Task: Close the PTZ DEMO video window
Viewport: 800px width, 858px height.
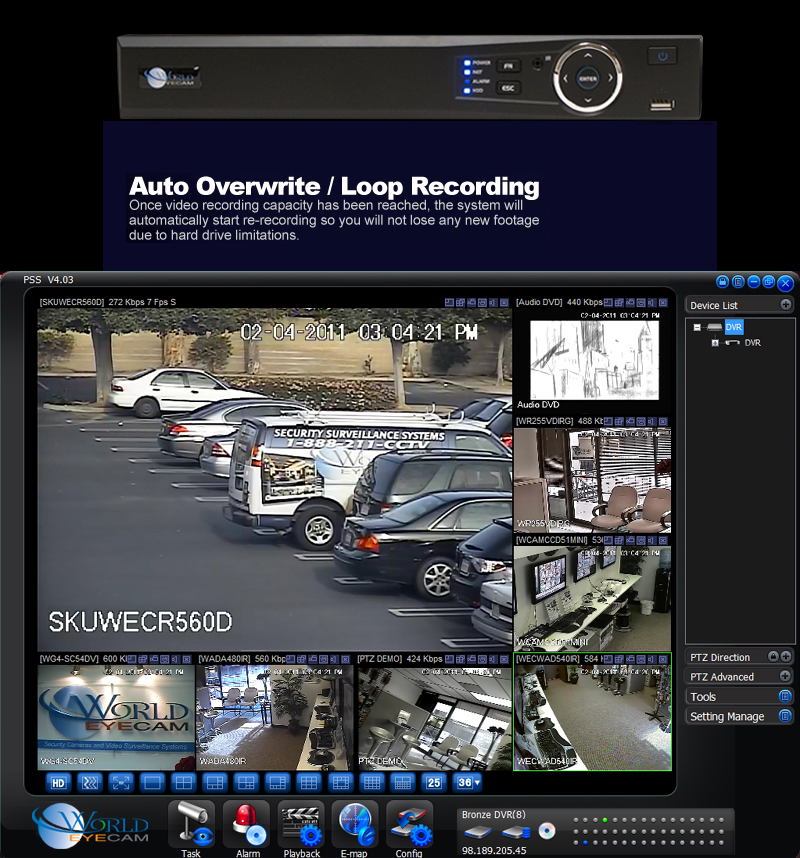Action: coord(505,659)
